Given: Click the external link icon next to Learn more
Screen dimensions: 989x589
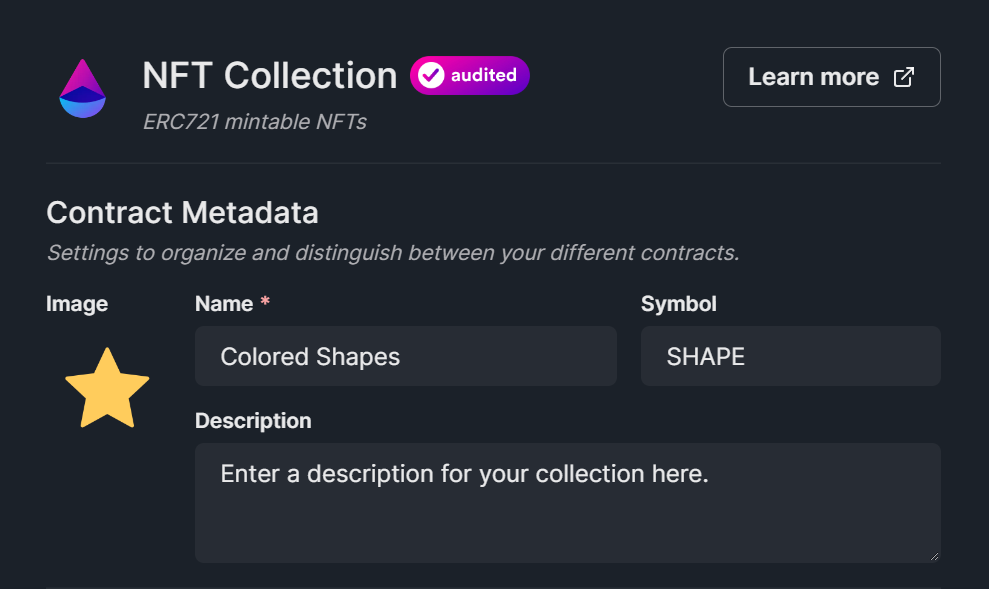Looking at the screenshot, I should click(x=903, y=76).
